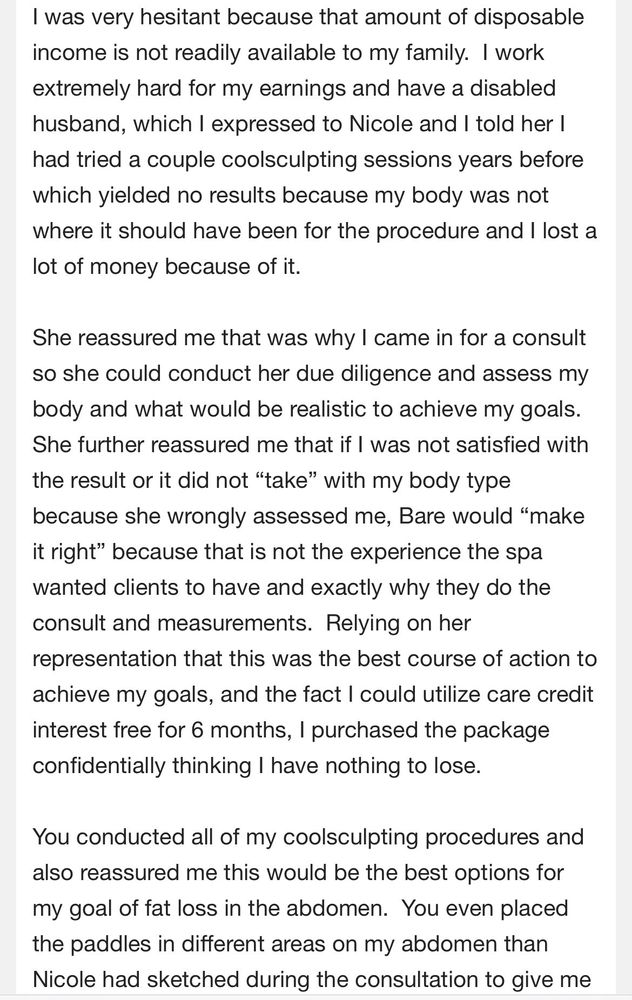
Task: Click the line starting "You conducted all of my"
Action: point(308,837)
